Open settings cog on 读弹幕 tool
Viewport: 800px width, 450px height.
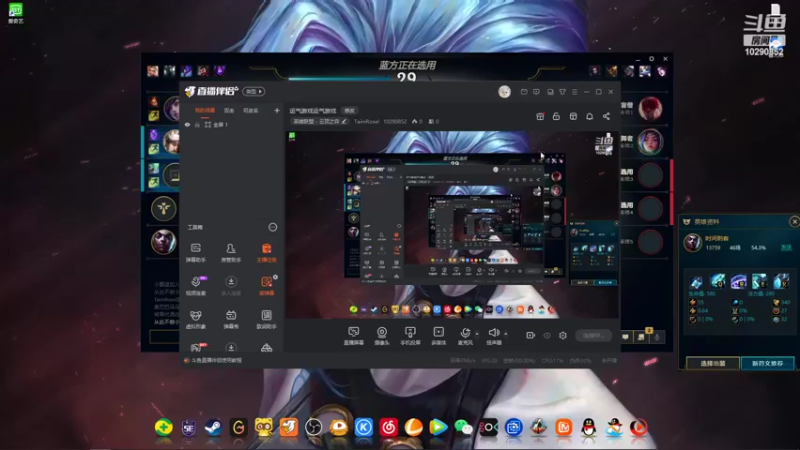[276, 277]
